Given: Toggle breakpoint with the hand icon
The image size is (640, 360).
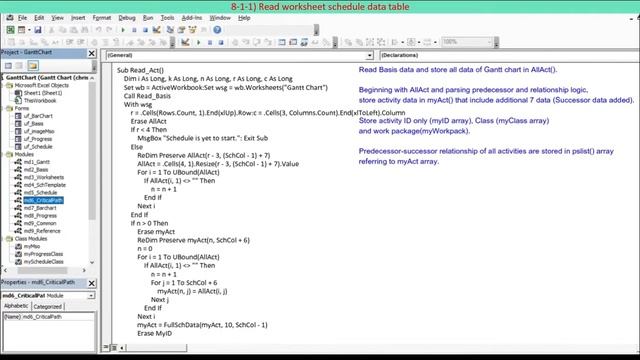Looking at the screenshot, I should coord(235,42).
